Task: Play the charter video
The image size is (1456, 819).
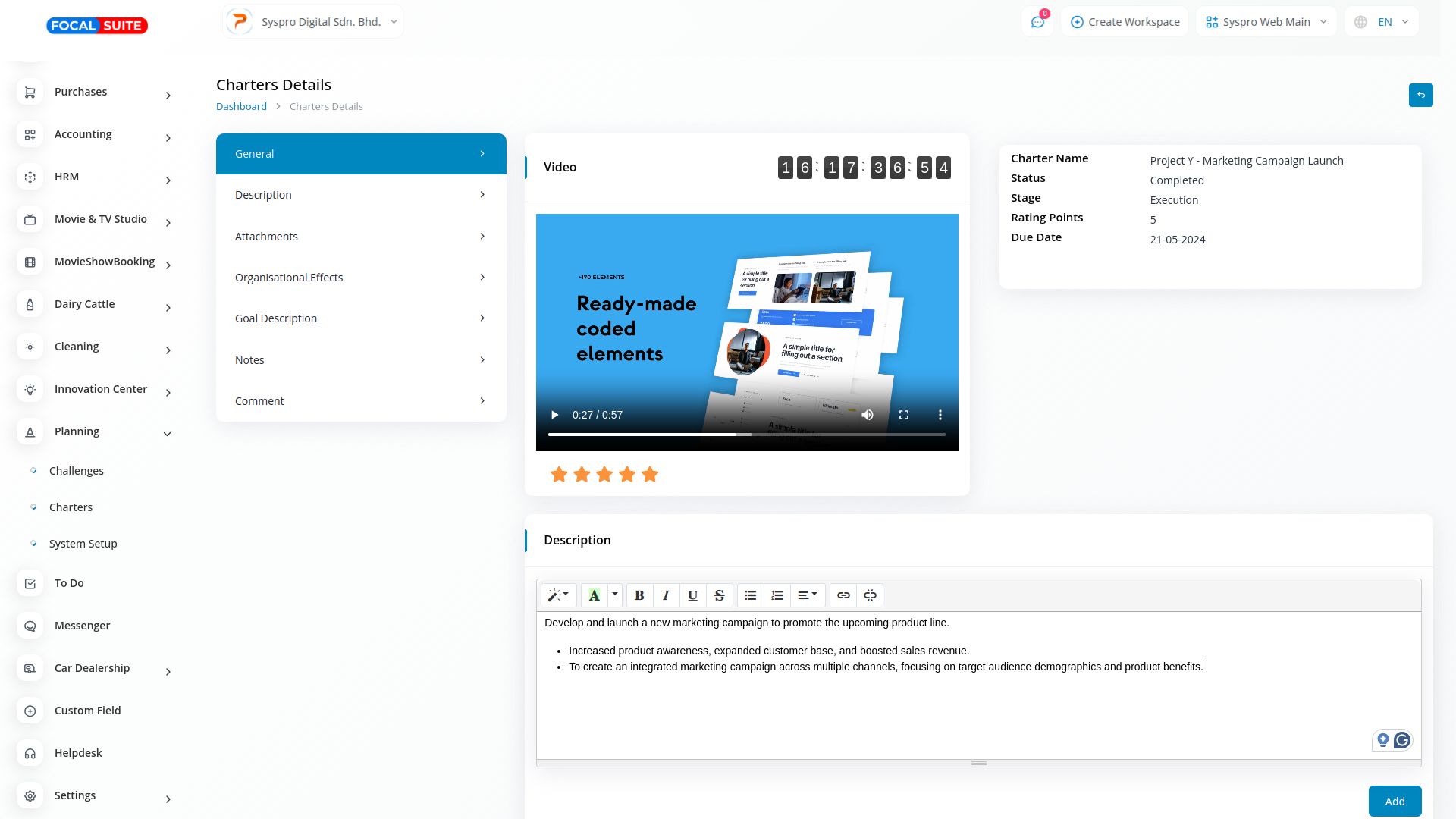Action: click(x=554, y=415)
